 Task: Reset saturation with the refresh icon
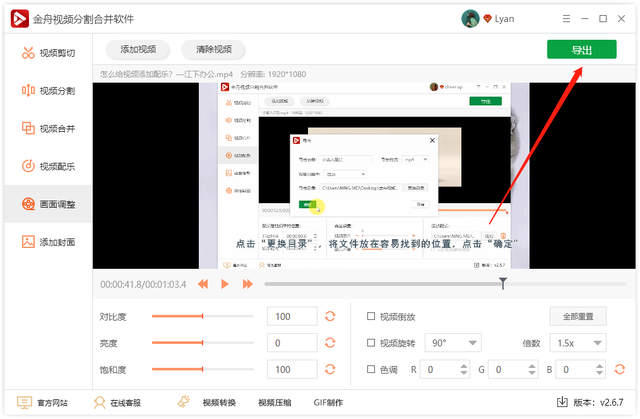pos(330,369)
